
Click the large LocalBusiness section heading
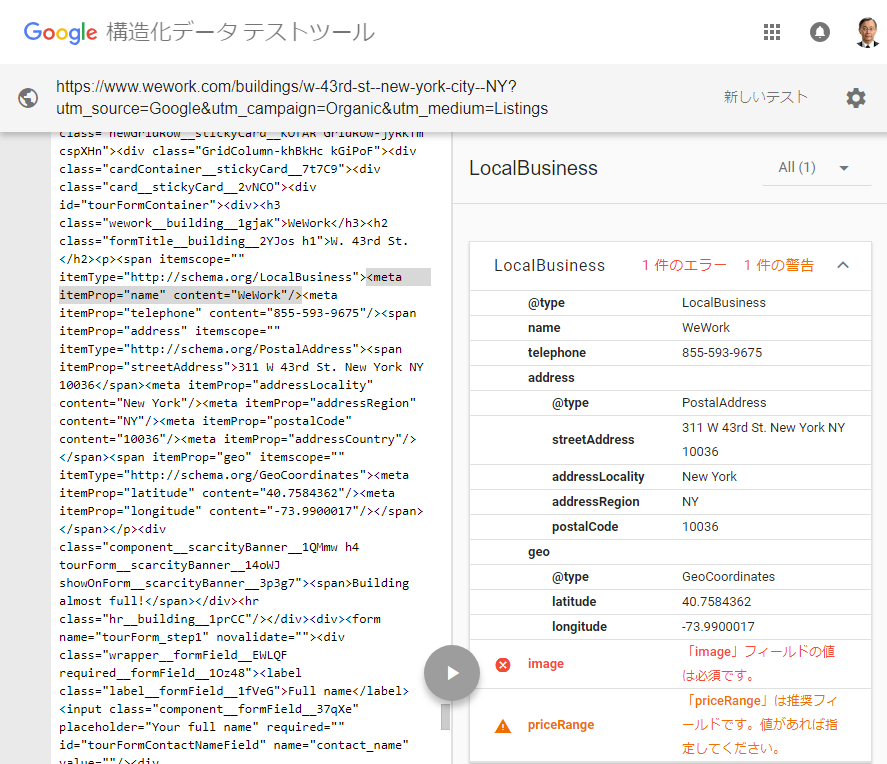(533, 169)
